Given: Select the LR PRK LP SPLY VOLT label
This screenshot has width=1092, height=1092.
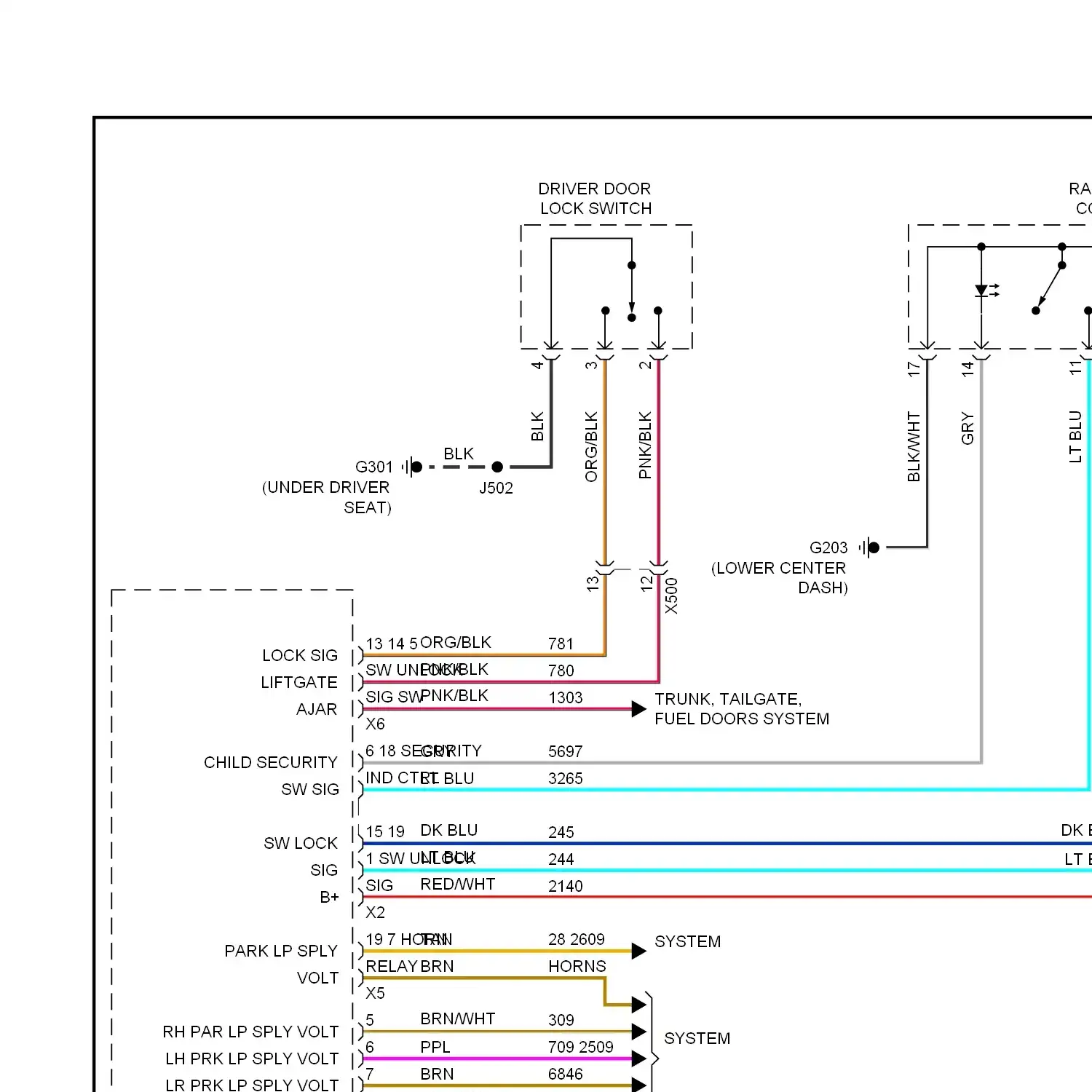Looking at the screenshot, I should point(252,1085).
